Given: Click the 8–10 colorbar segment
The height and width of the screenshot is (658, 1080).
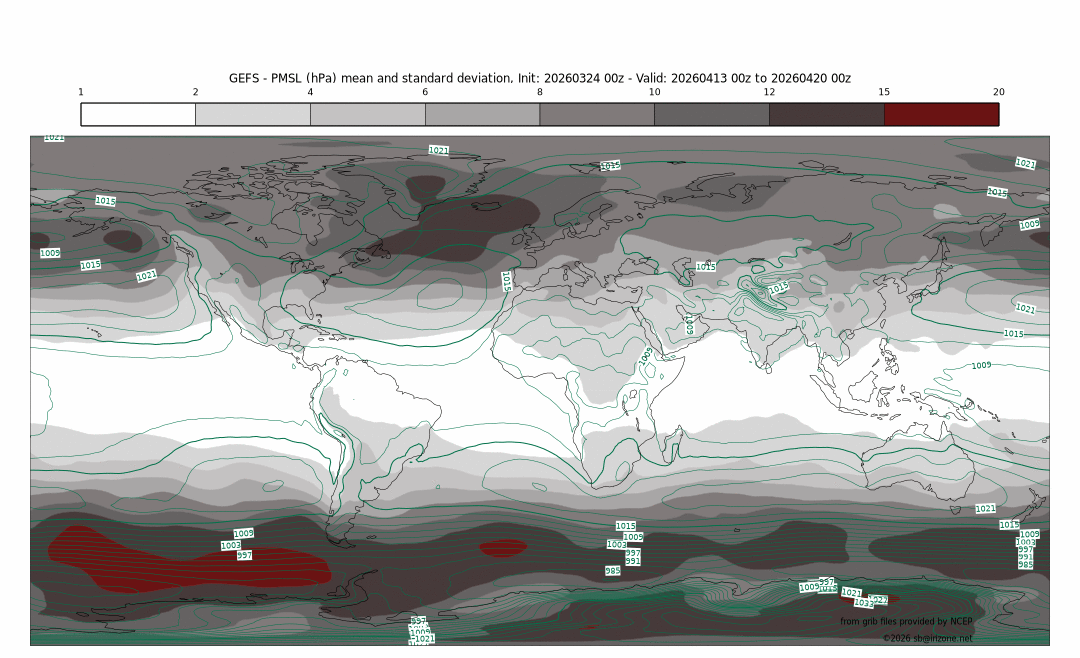Looking at the screenshot, I should [596, 114].
